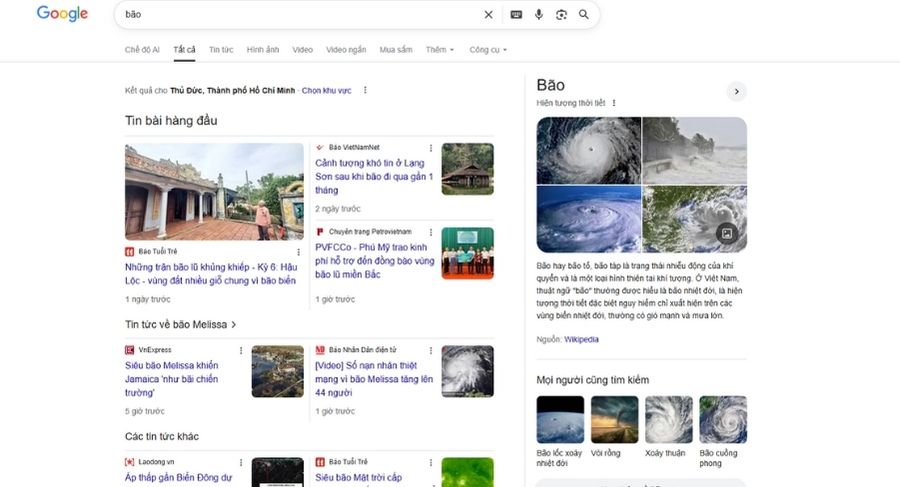Expand the Công cụ dropdown
This screenshot has width=900, height=487.
pyautogui.click(x=488, y=49)
